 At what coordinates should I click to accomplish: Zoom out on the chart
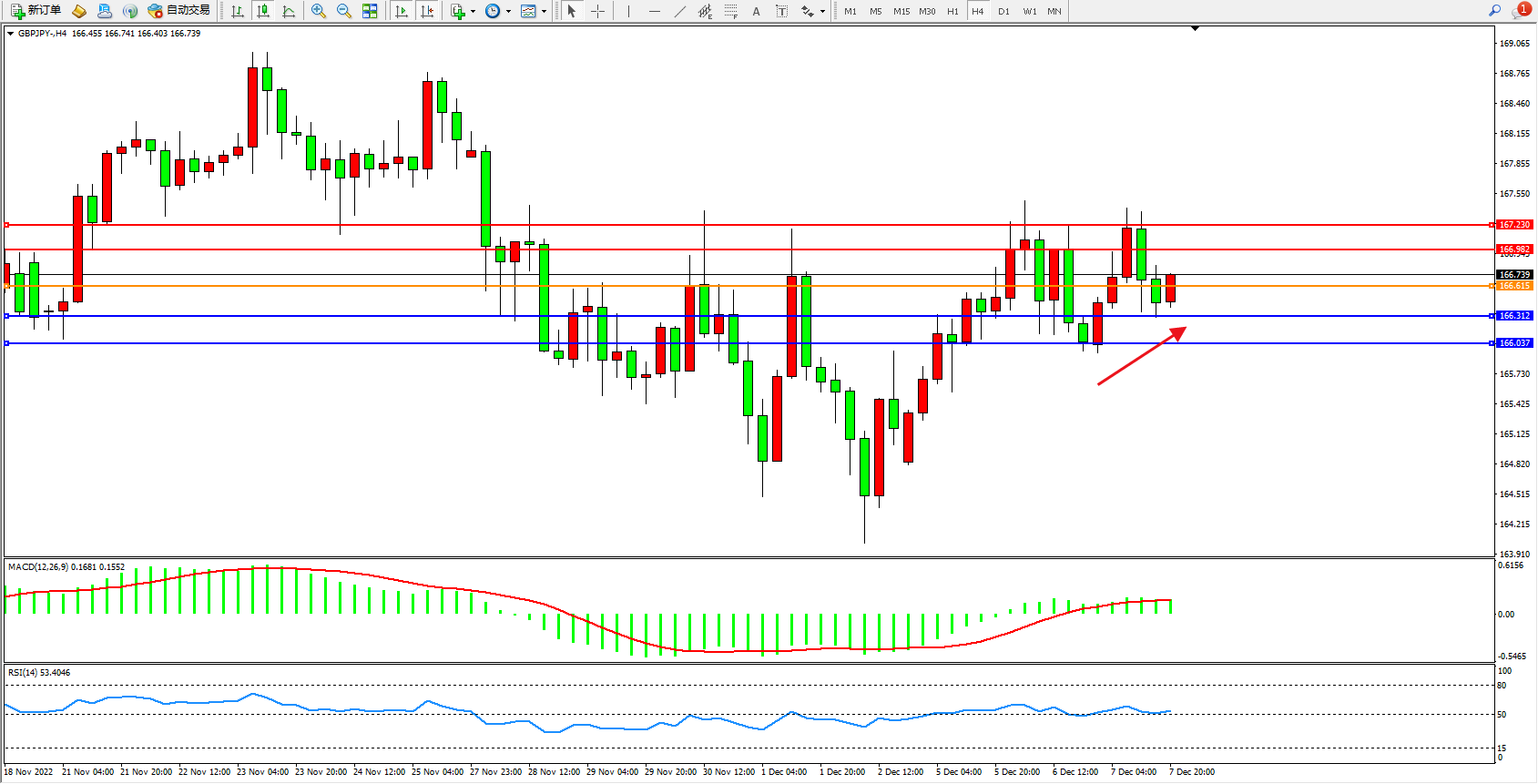point(343,11)
